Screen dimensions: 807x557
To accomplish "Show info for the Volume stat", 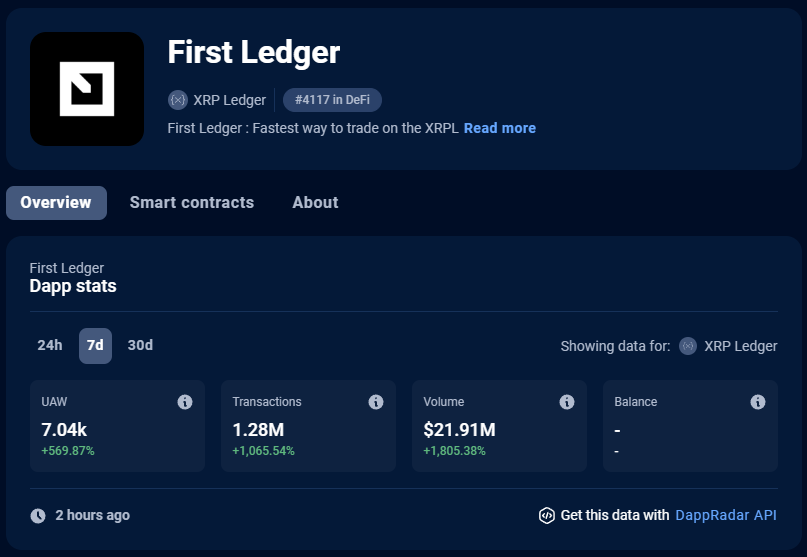I will click(x=567, y=402).
